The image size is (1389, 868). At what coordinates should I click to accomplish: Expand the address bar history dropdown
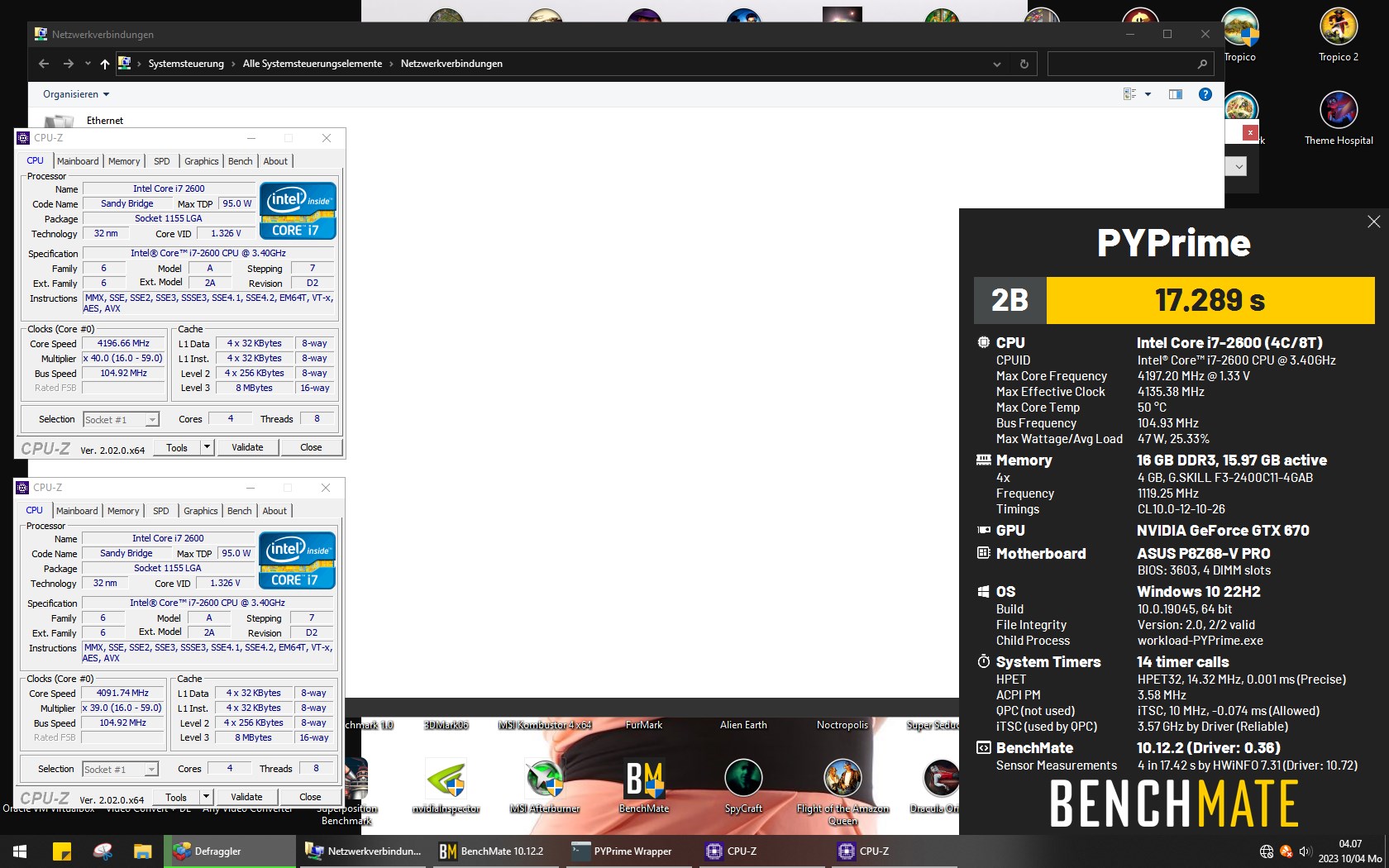point(996,64)
